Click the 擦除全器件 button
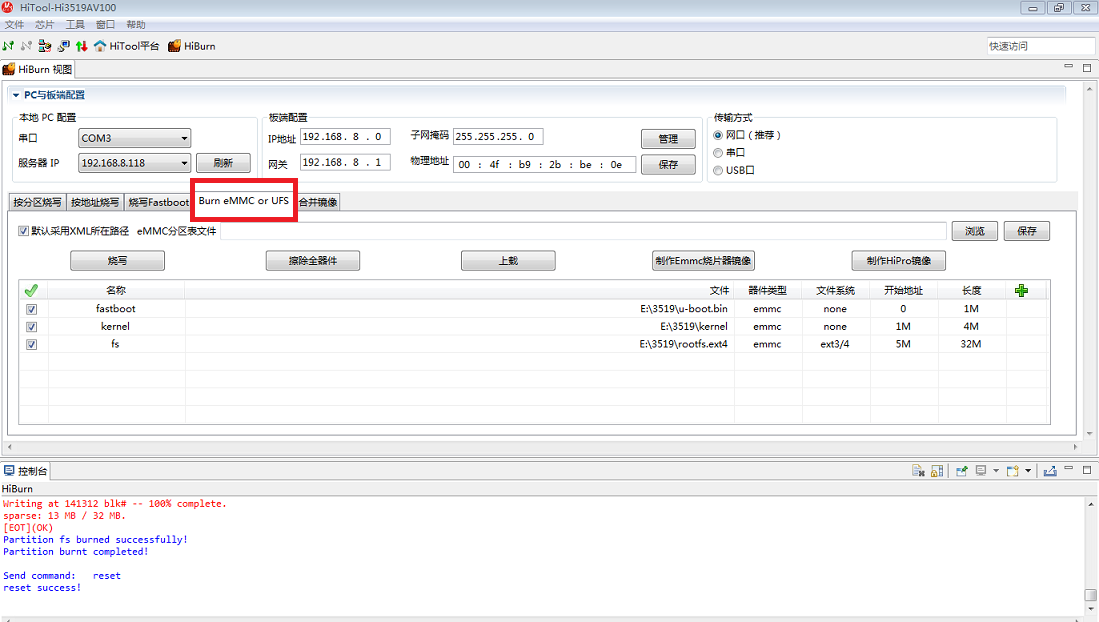This screenshot has width=1099, height=622. click(312, 261)
